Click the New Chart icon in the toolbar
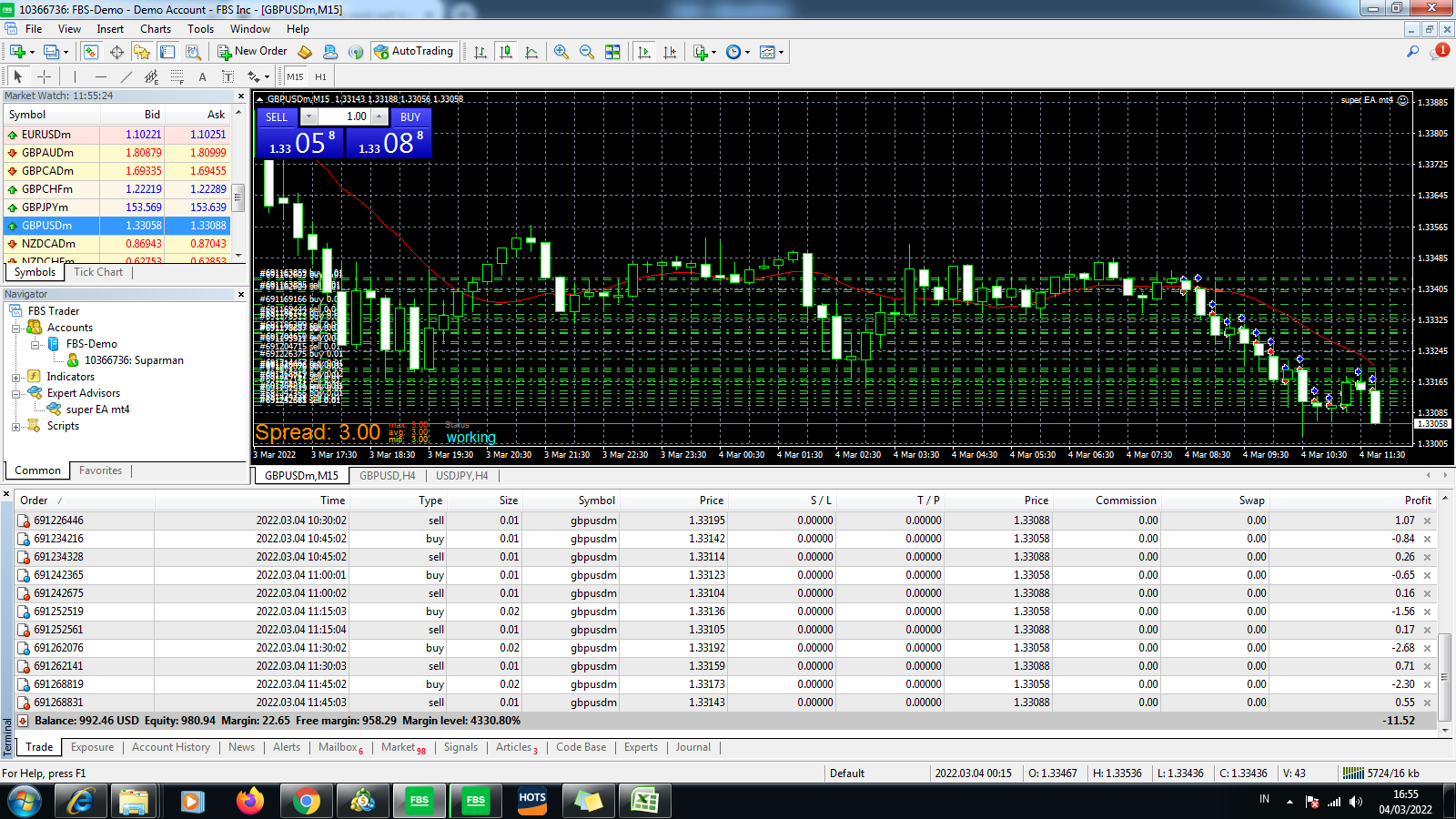The image size is (1456, 819). [x=17, y=52]
